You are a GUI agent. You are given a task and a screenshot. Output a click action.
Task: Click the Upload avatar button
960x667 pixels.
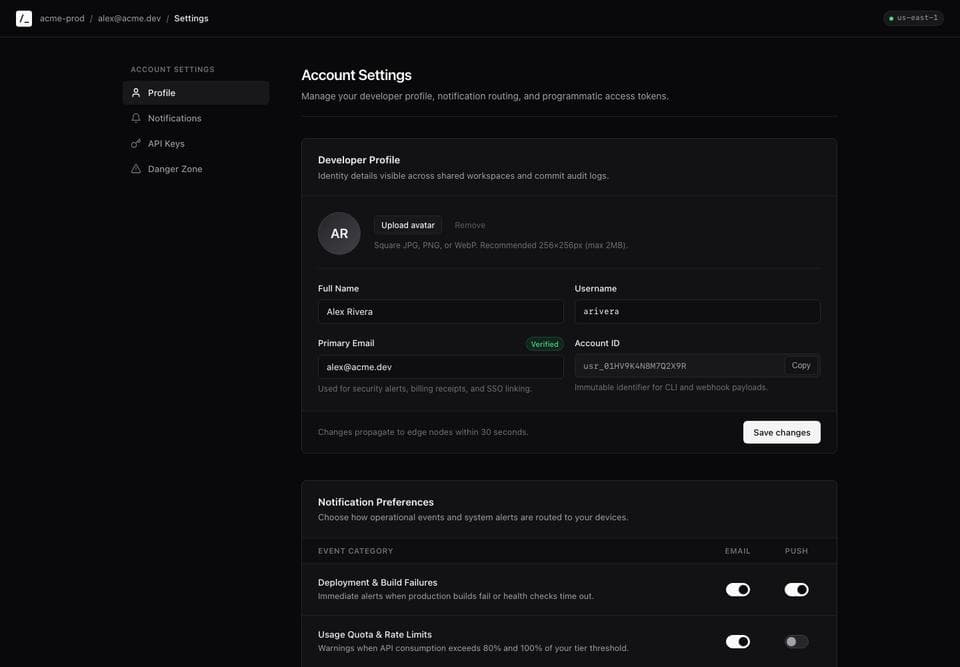point(408,225)
